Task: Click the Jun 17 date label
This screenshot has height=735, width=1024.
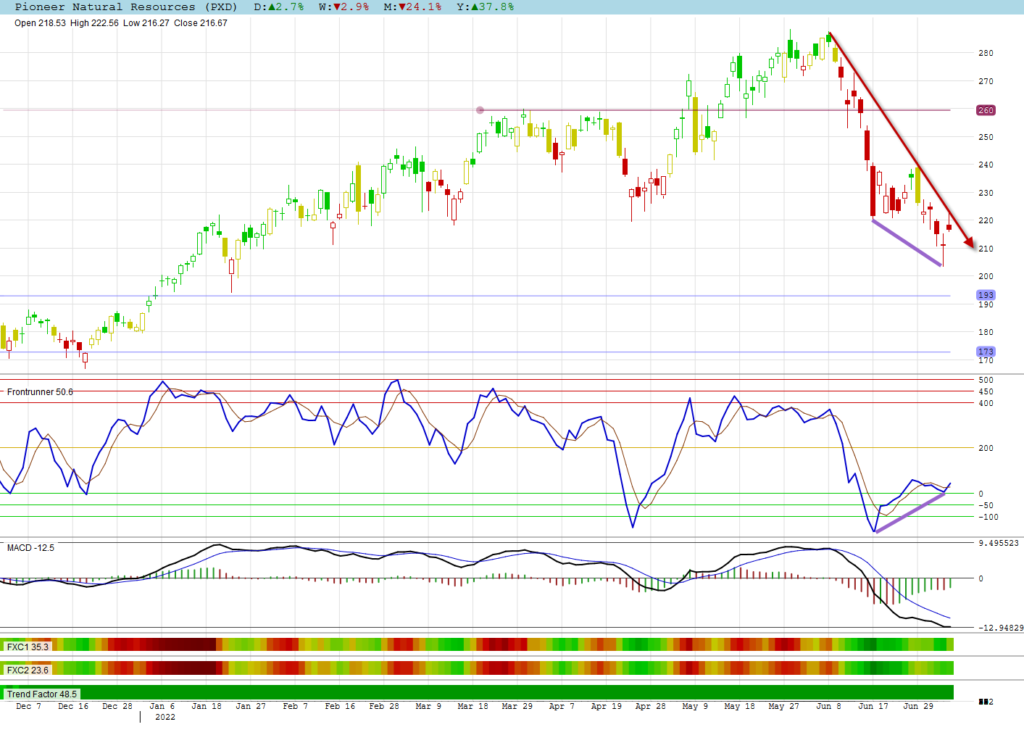Action: [x=873, y=706]
